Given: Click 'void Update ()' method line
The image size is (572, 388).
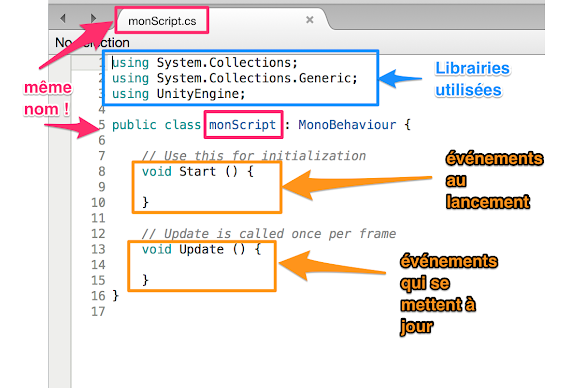Looking at the screenshot, I should click(x=201, y=249).
